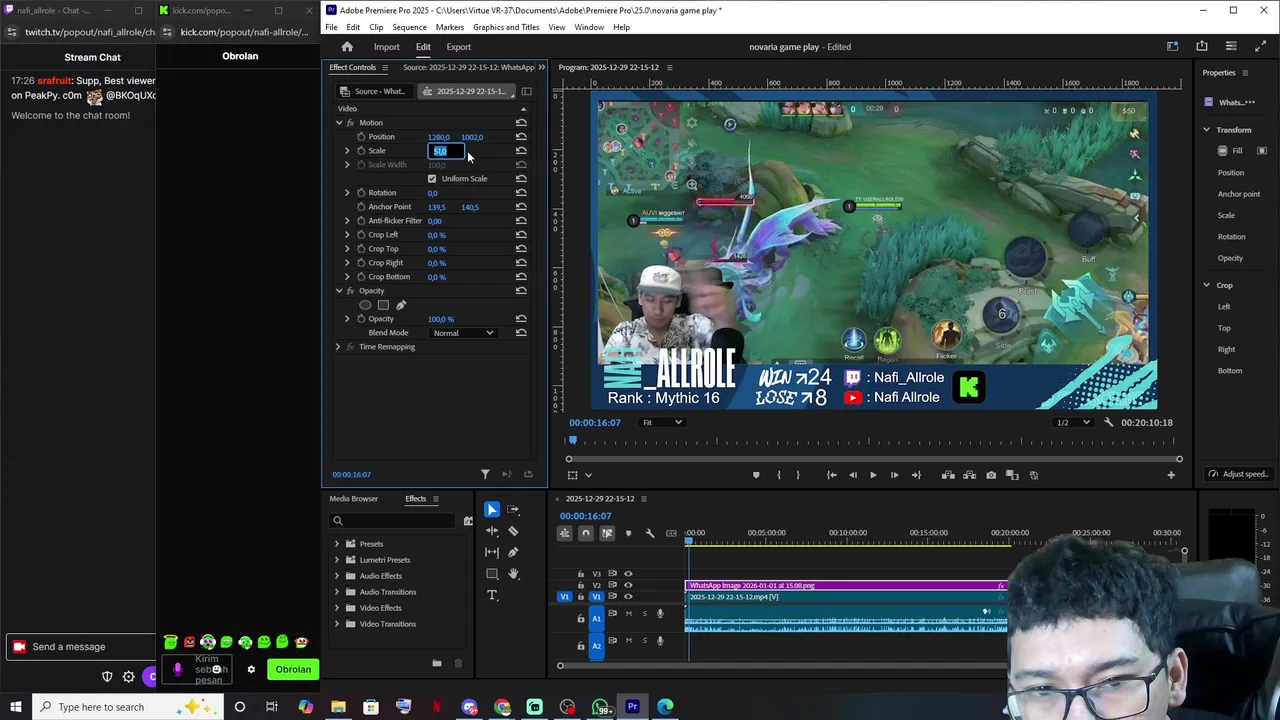The image size is (1280, 720).
Task: Select the Rectangle tool
Action: tap(492, 574)
